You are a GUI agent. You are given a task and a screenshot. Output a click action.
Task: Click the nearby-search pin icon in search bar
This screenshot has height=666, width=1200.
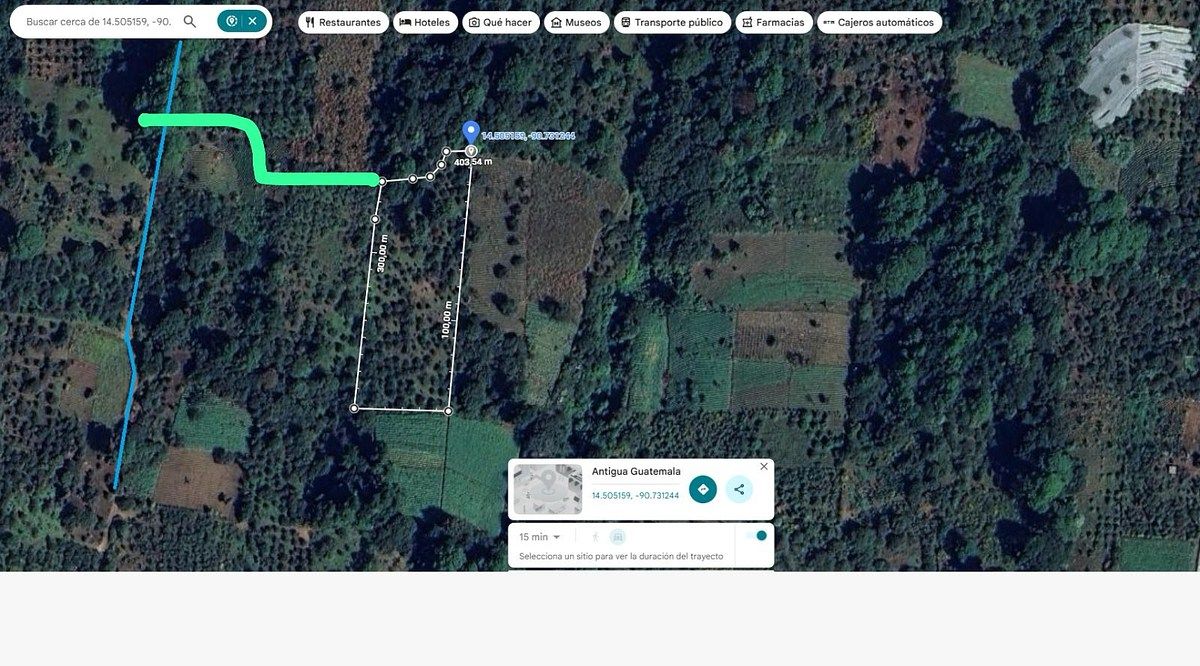coord(232,21)
